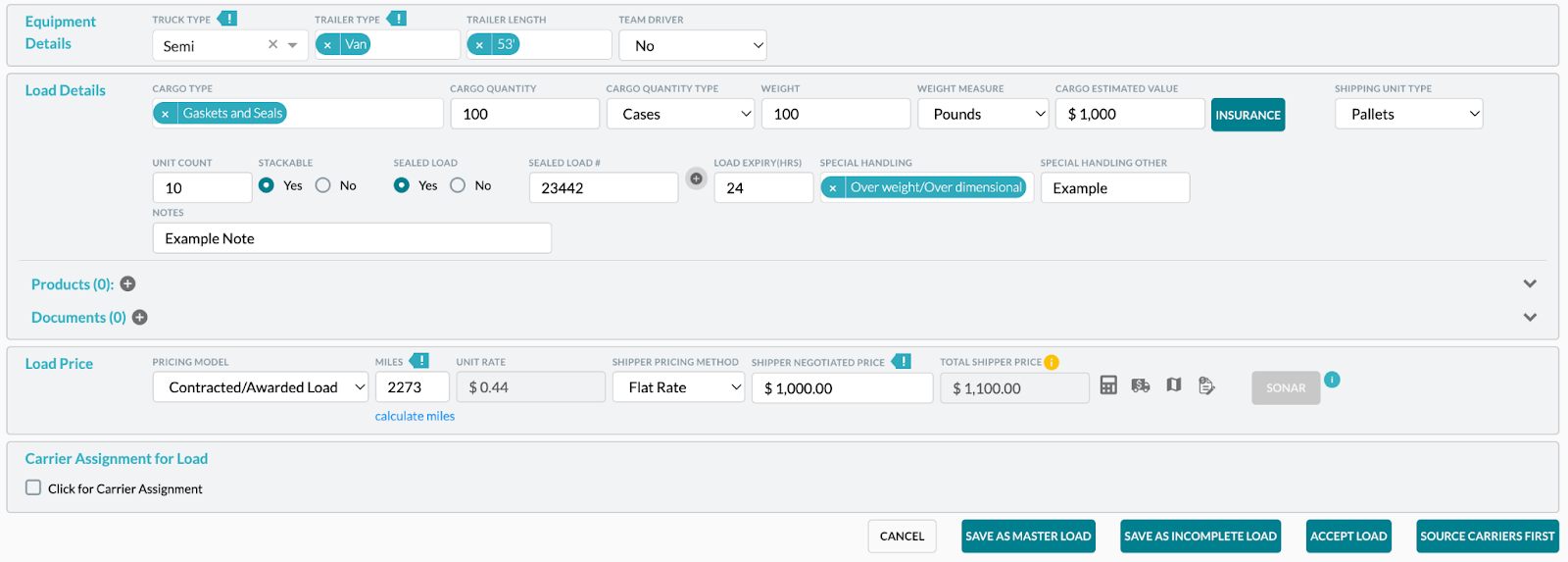Screen dimensions: 1568x562
Task: Click yellow Total Shipper Price info icon
Action: [x=1052, y=362]
